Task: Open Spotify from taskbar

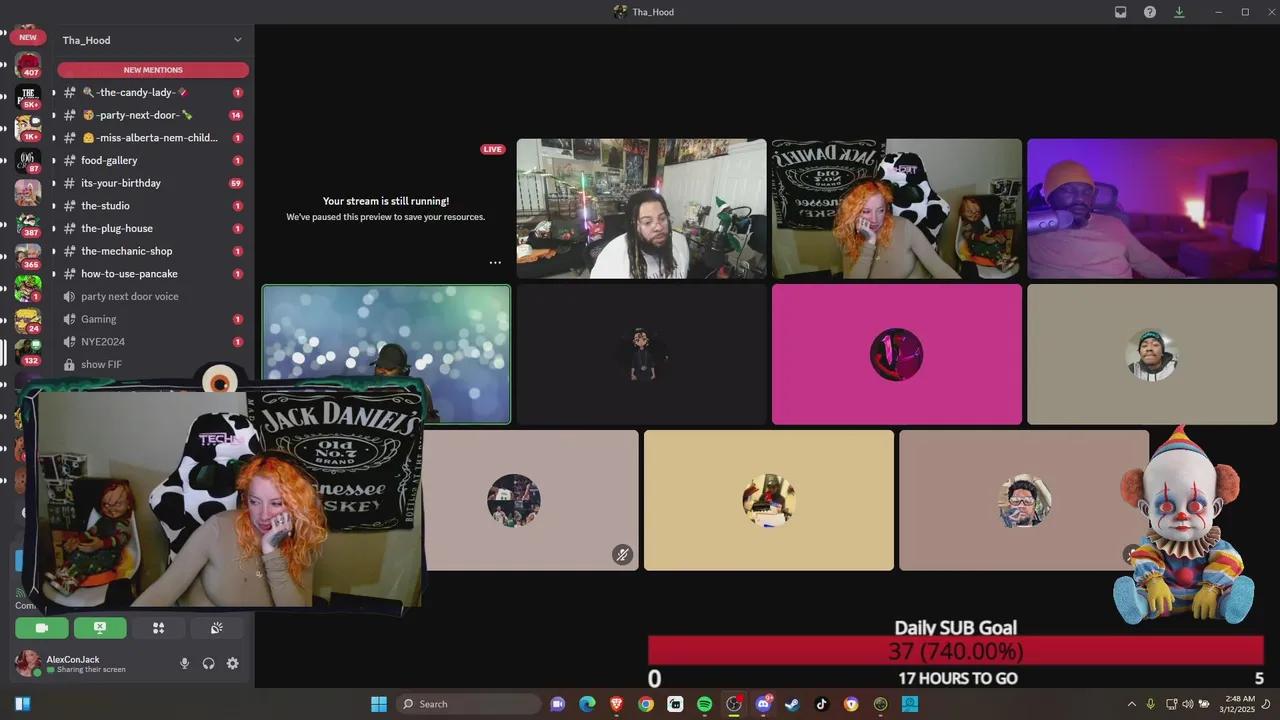Action: (704, 704)
